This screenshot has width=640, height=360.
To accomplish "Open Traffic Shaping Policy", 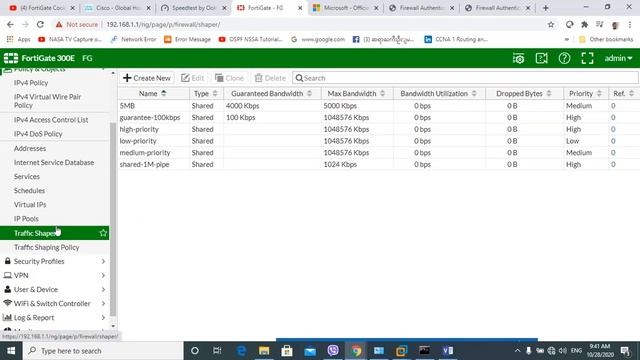I will (x=47, y=247).
